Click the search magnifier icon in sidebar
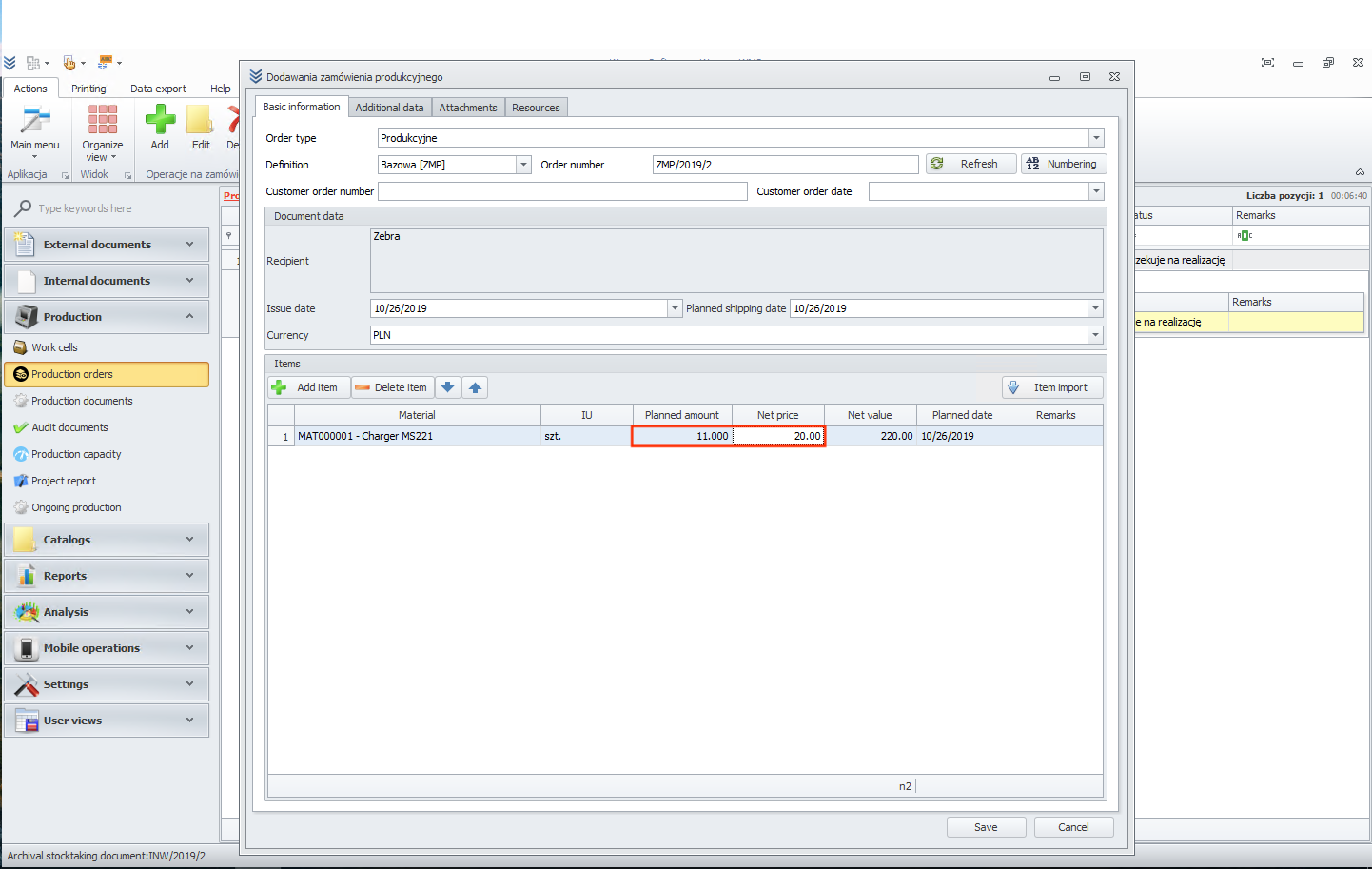The height and width of the screenshot is (869, 1372). [23, 208]
